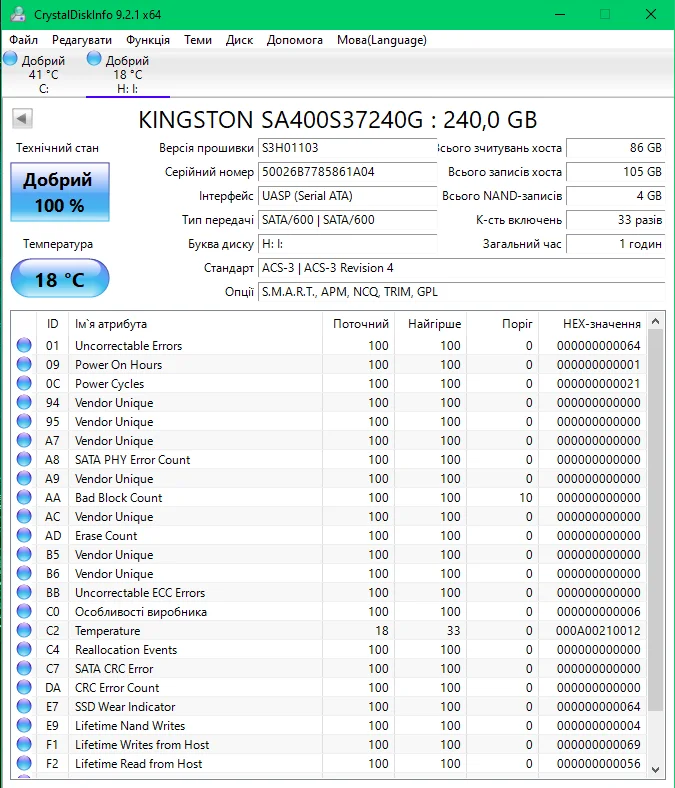This screenshot has width=675, height=788.
Task: Click the status orb for Lifetime Read from Host
Action: (x=24, y=763)
